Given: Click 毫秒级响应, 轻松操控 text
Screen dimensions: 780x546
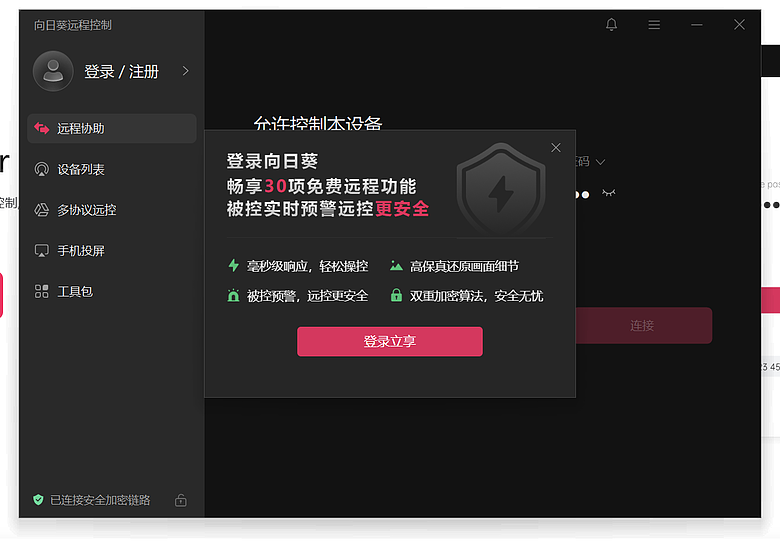Looking at the screenshot, I should 308,267.
